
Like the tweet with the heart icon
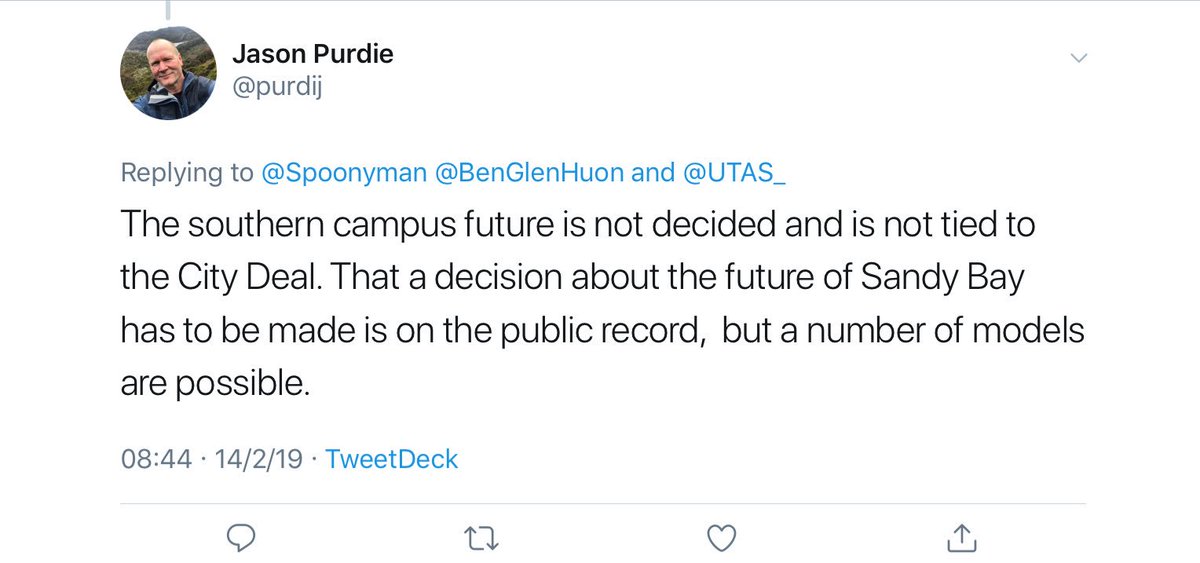coord(720,538)
